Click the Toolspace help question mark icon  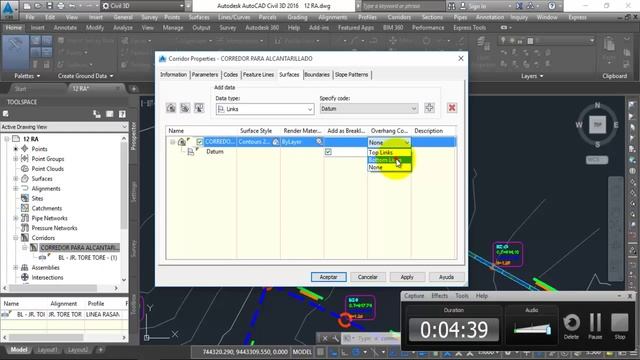(122, 114)
